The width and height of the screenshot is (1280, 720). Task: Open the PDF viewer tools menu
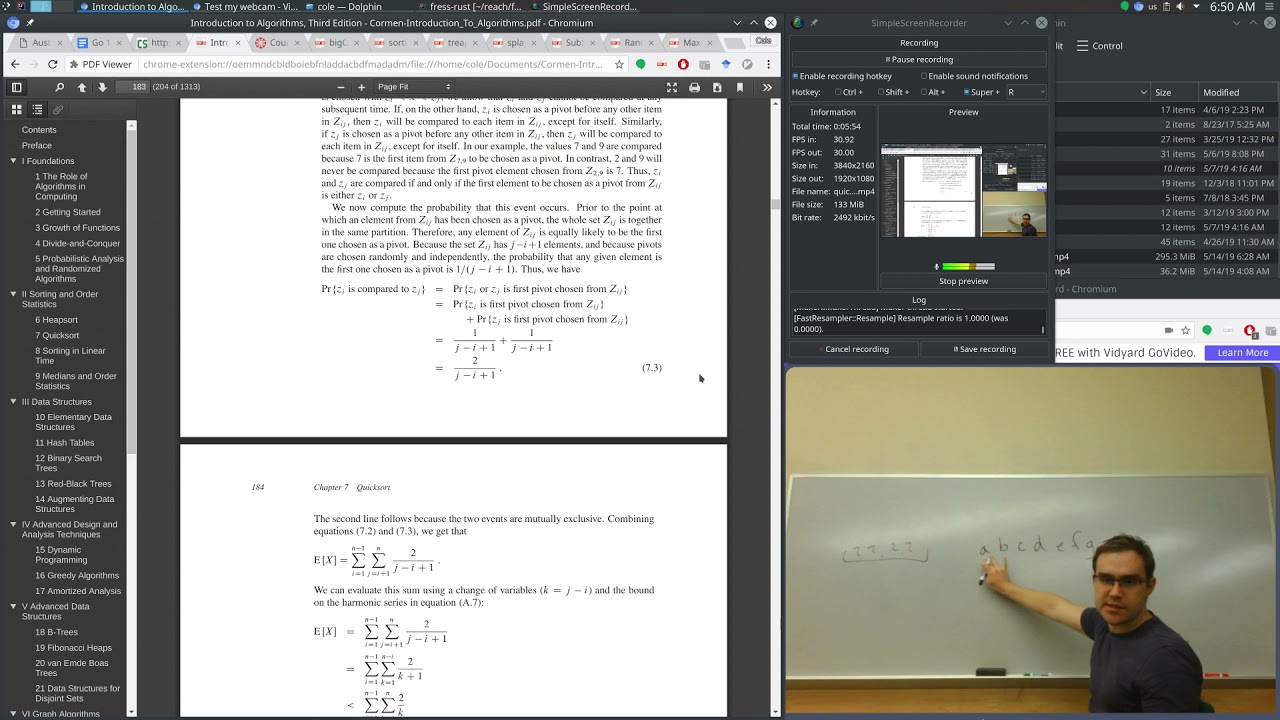[x=767, y=87]
